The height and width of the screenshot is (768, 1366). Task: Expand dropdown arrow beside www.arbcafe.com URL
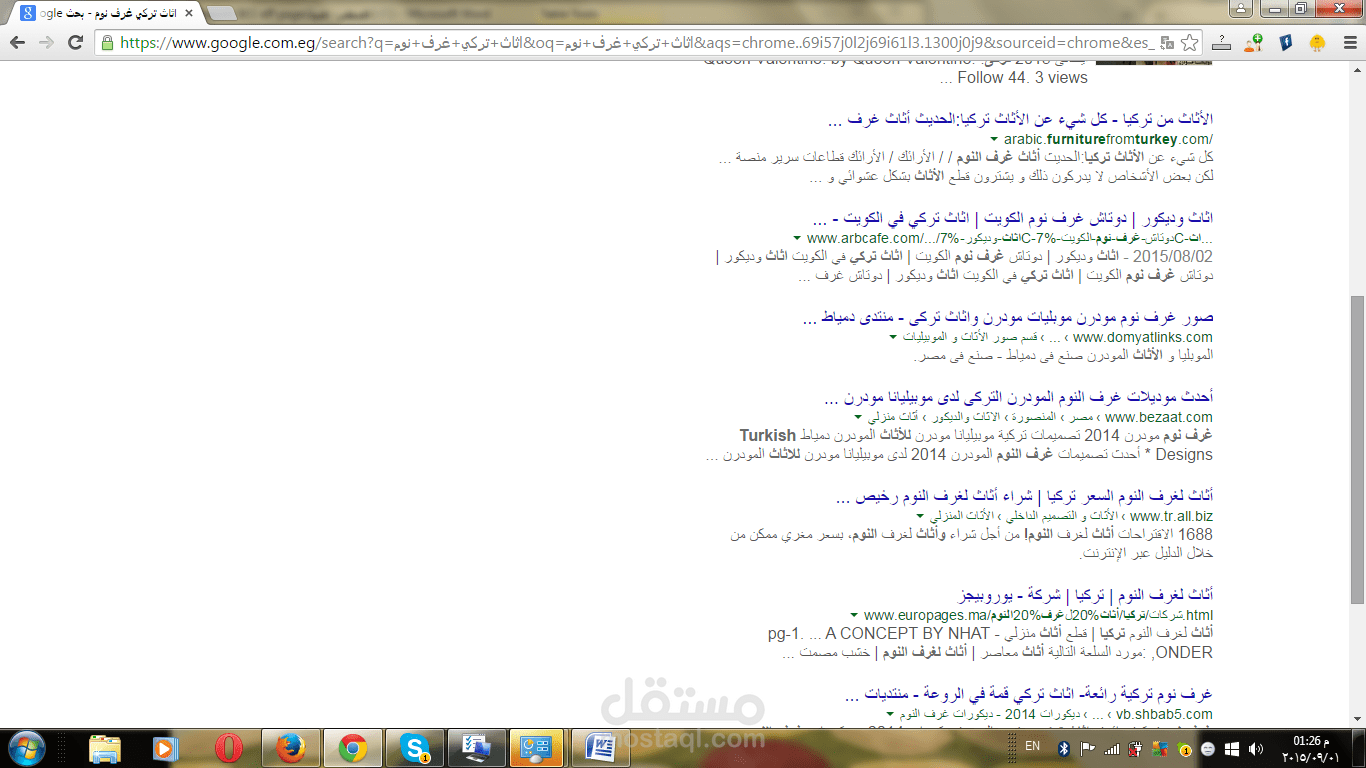click(797, 239)
